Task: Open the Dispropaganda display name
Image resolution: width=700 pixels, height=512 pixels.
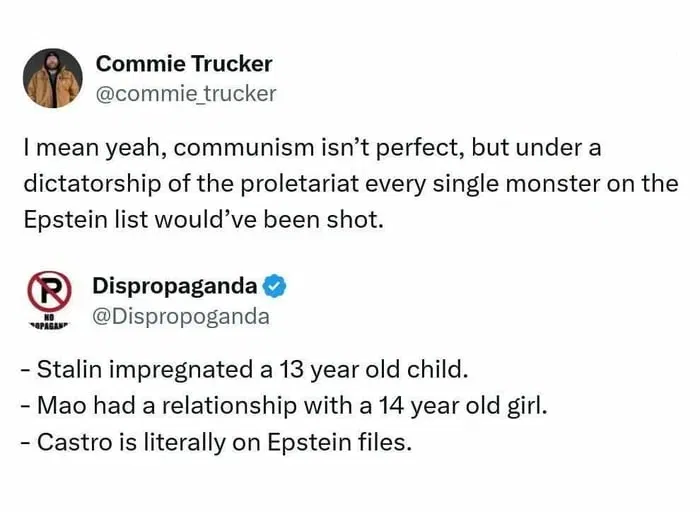Action: (x=174, y=286)
